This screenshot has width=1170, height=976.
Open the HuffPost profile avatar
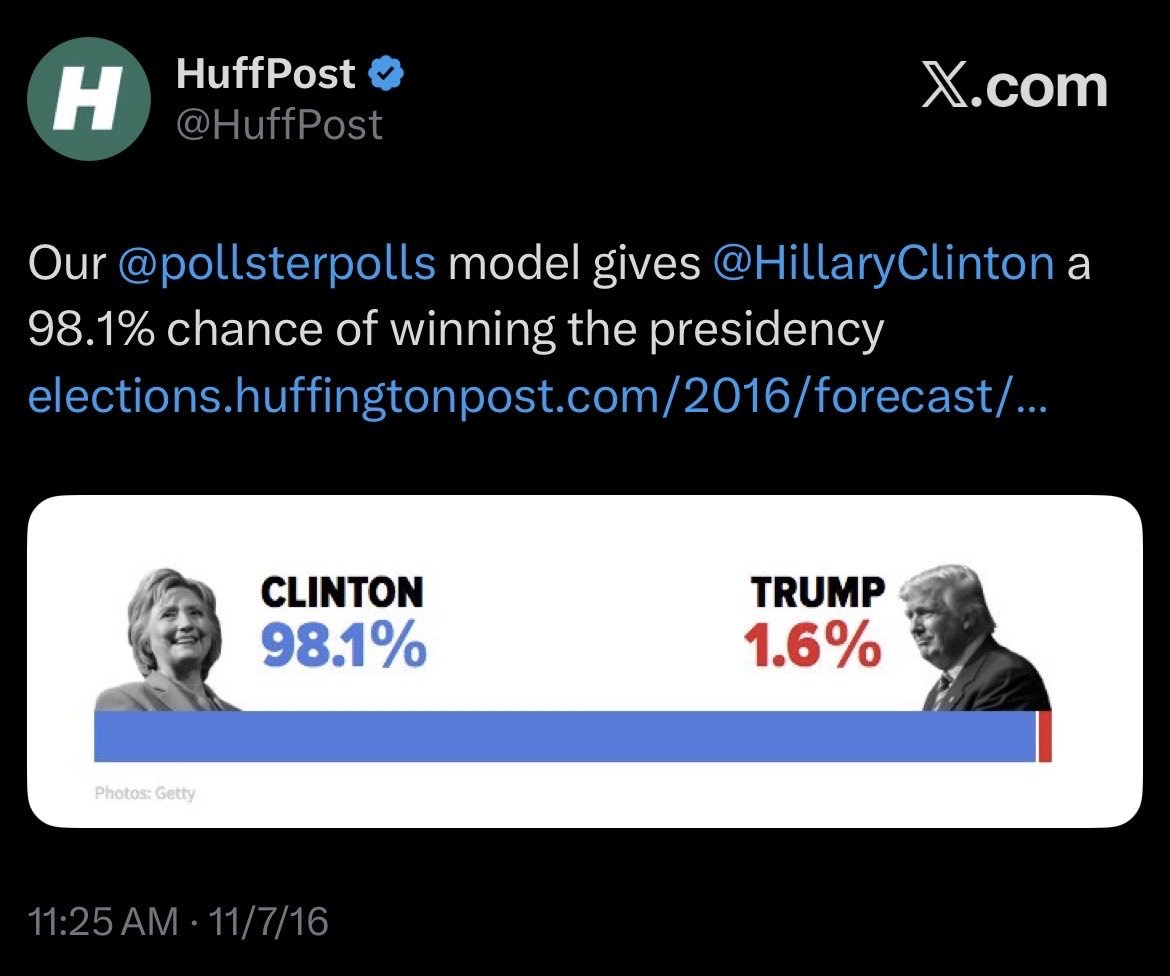pyautogui.click(x=89, y=98)
